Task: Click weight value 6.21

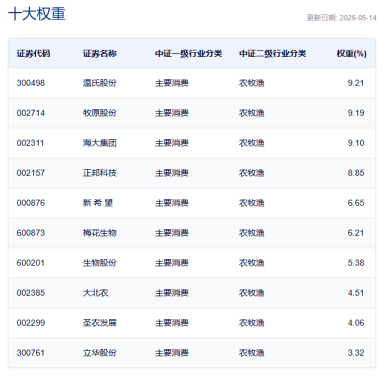Action: point(356,233)
